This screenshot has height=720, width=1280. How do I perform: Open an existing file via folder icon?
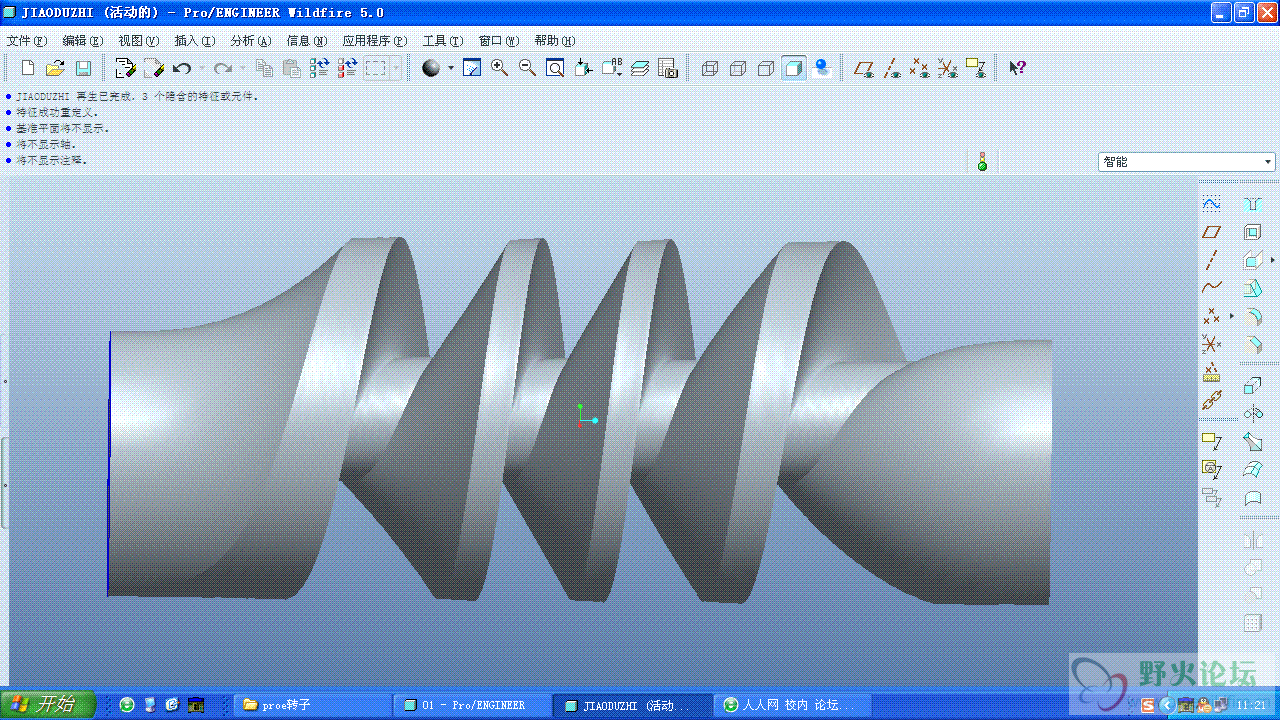click(55, 68)
